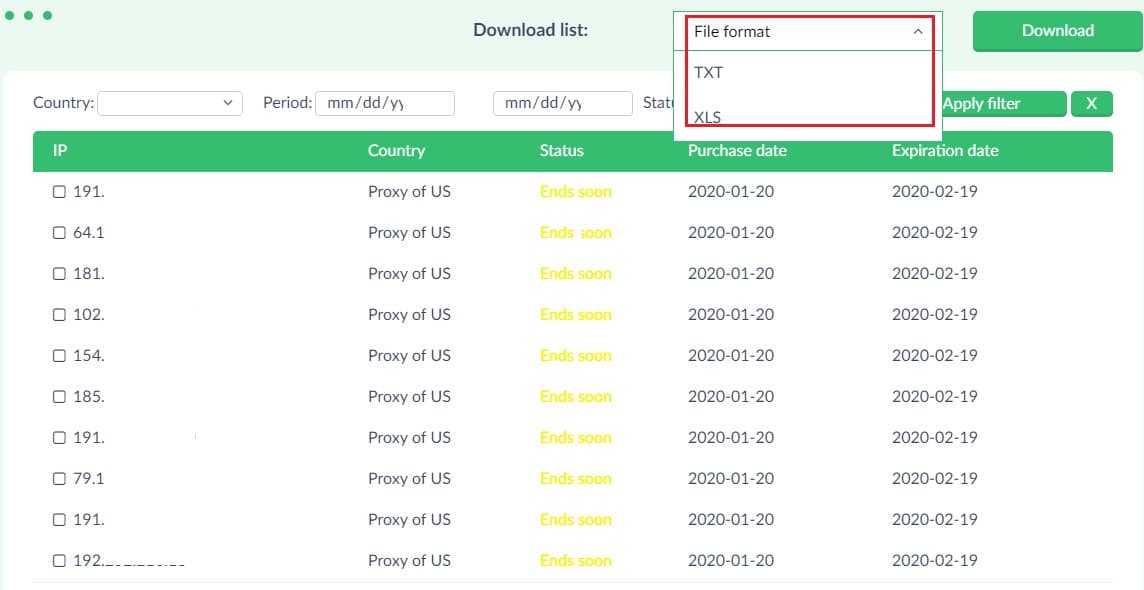The height and width of the screenshot is (590, 1144).
Task: Clear filters with the X button
Action: point(1091,104)
